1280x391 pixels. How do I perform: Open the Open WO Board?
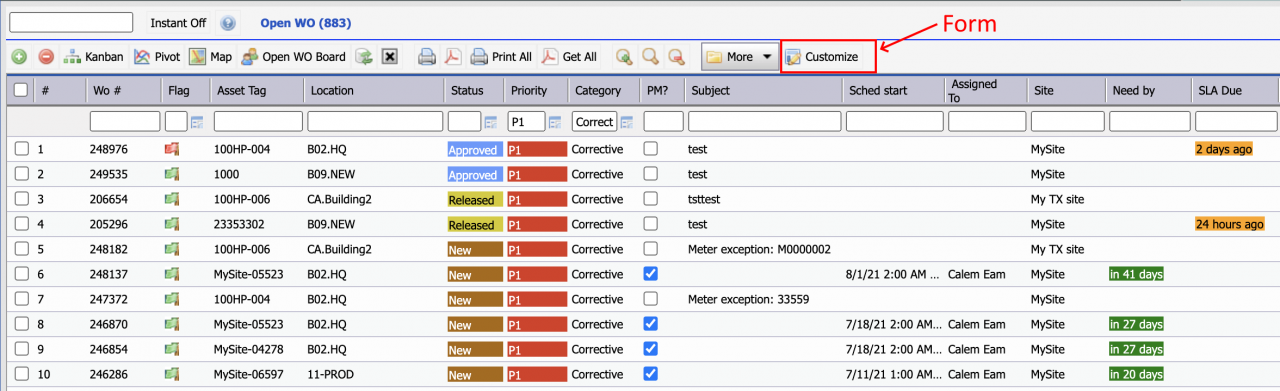coord(293,57)
